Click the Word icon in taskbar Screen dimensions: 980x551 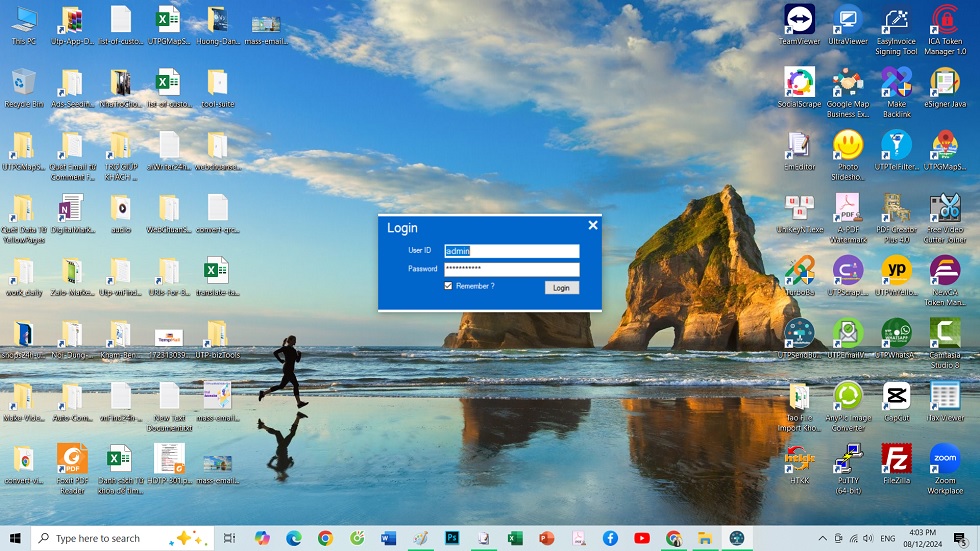(x=389, y=538)
